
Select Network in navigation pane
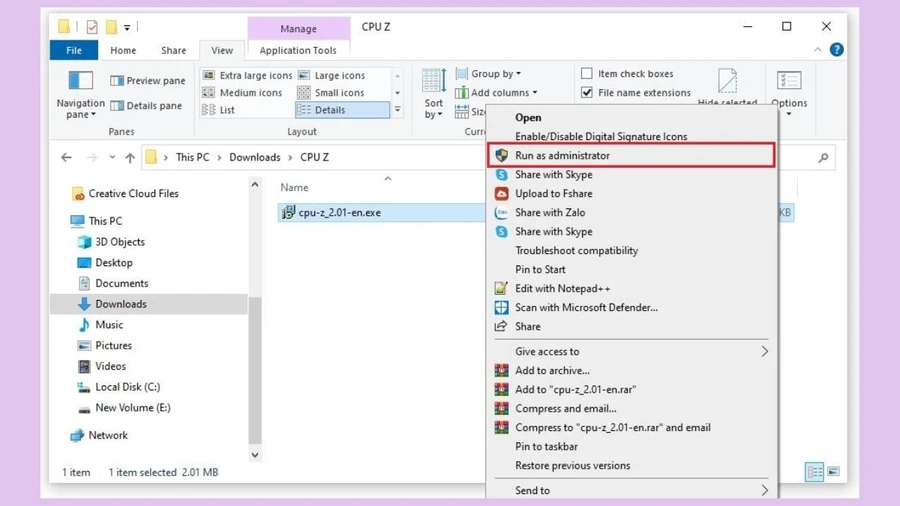point(108,435)
